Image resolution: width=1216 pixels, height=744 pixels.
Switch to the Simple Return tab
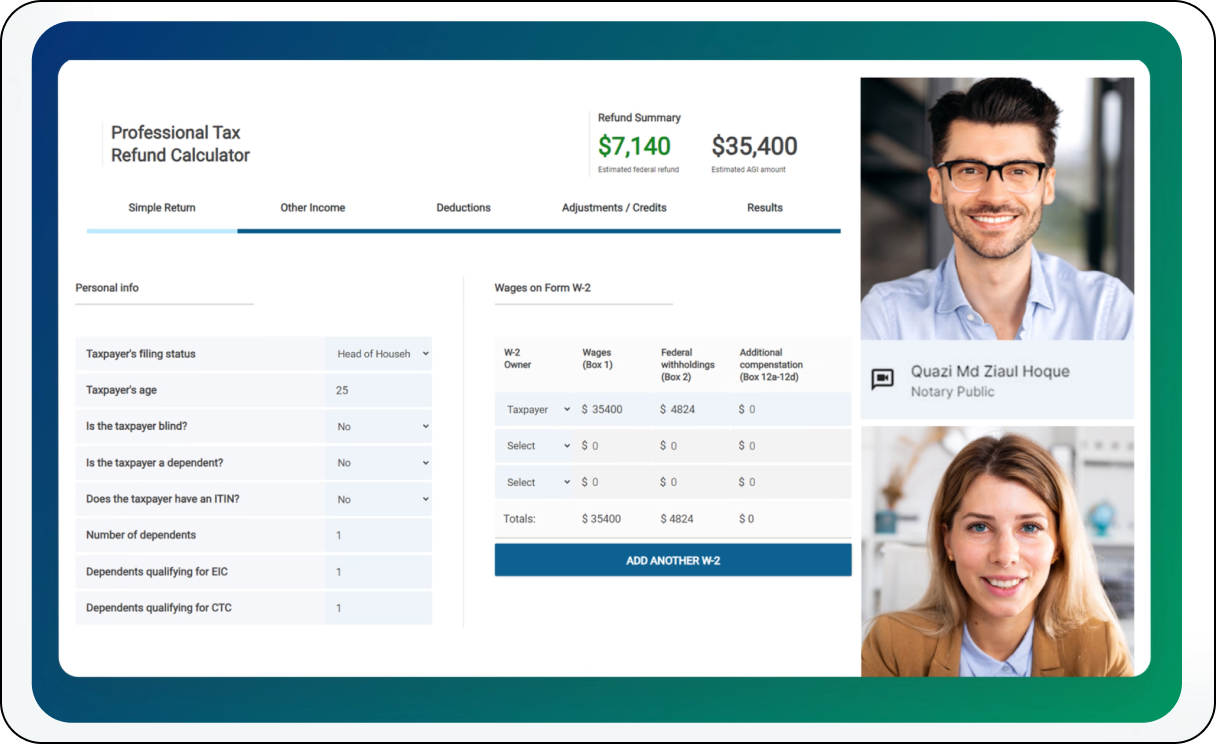[x=162, y=208]
